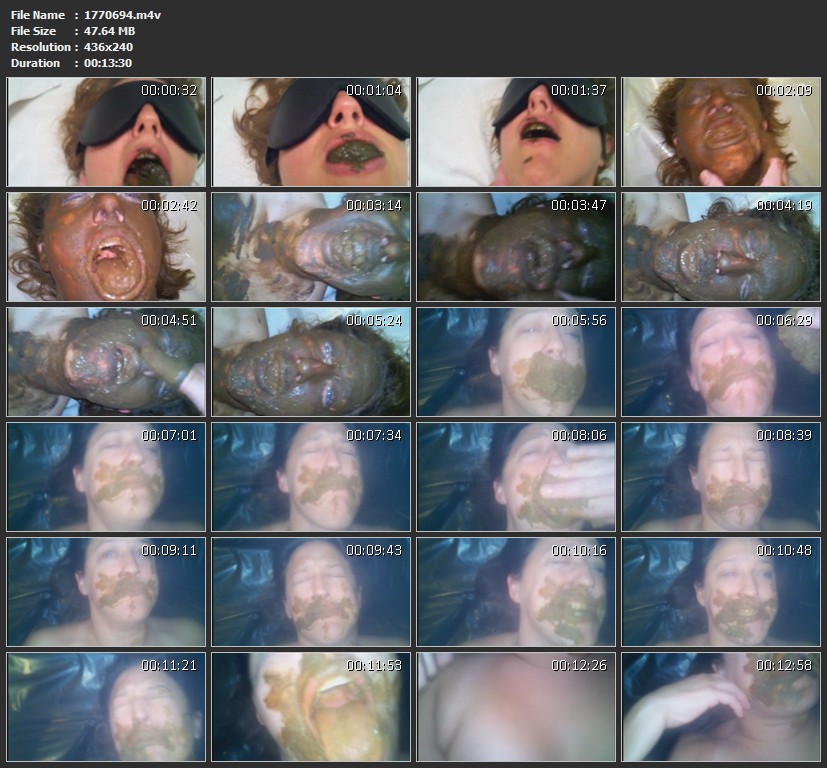
Task: Open the thumbnail labeled 00:09:11
Action: (106, 592)
